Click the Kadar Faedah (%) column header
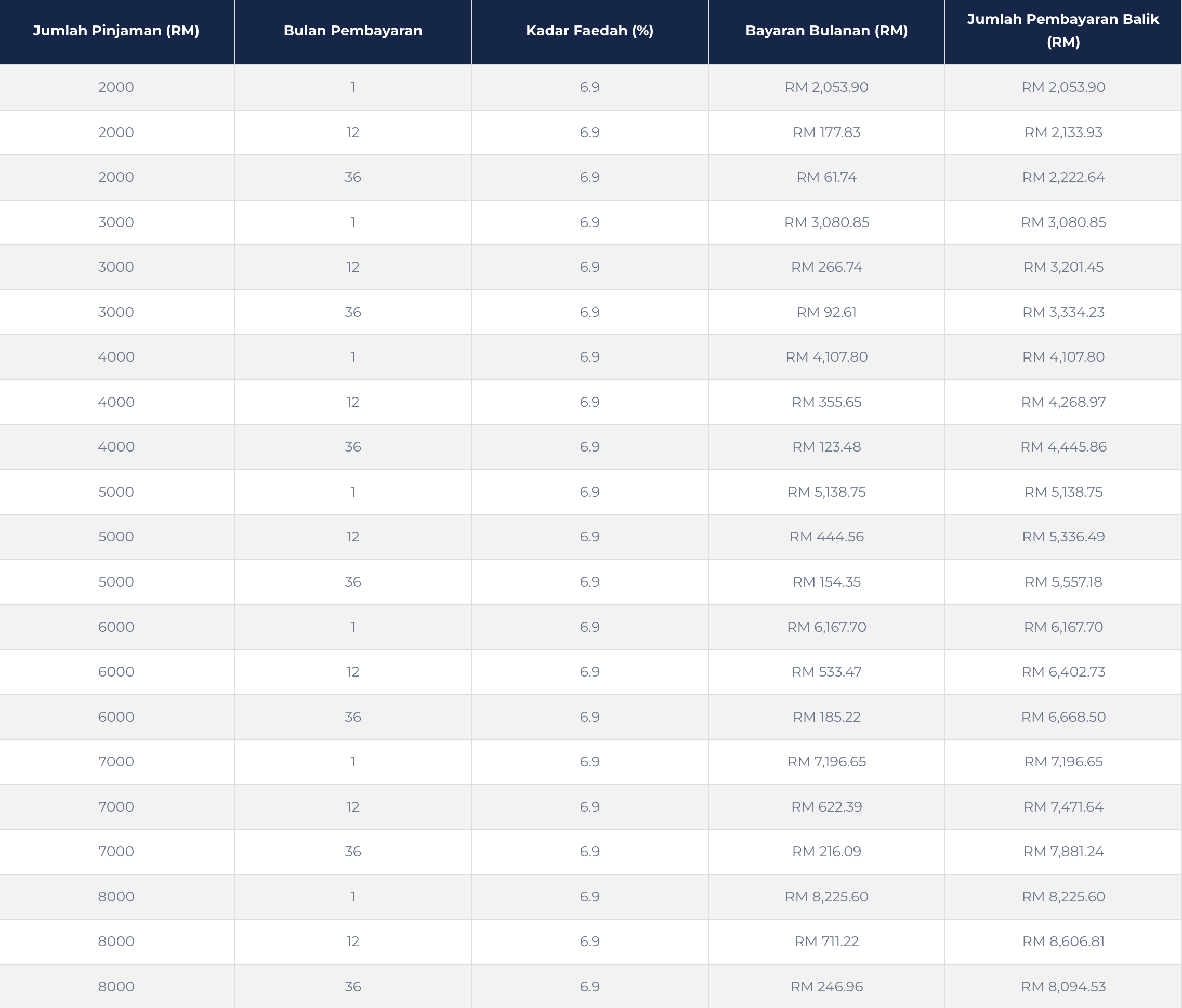Viewport: 1182px width, 1008px height. [589, 31]
